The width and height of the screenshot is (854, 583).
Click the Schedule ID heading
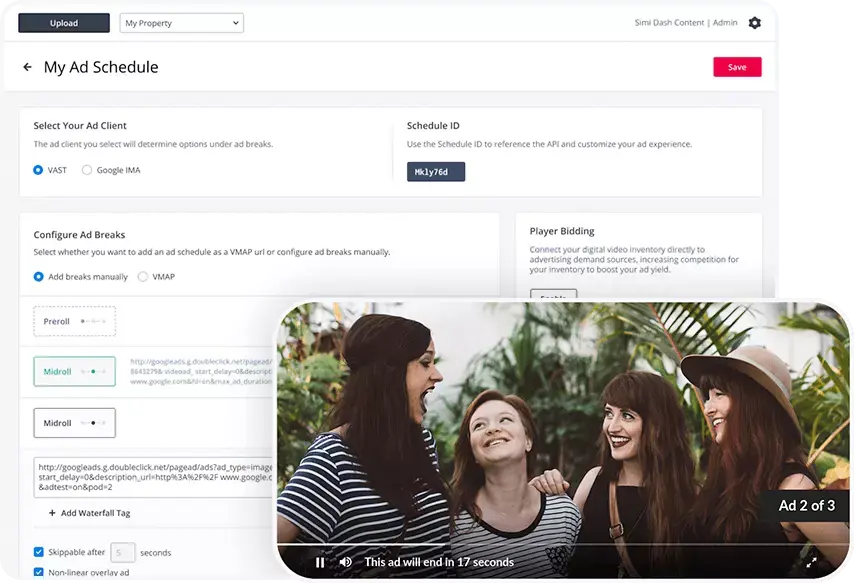point(433,125)
